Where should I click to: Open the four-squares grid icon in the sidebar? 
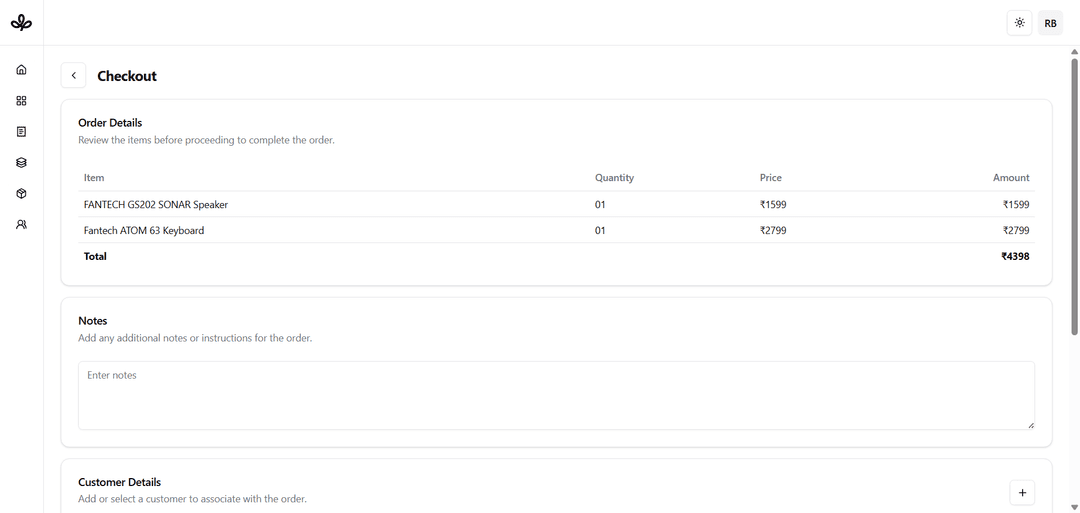pos(21,101)
